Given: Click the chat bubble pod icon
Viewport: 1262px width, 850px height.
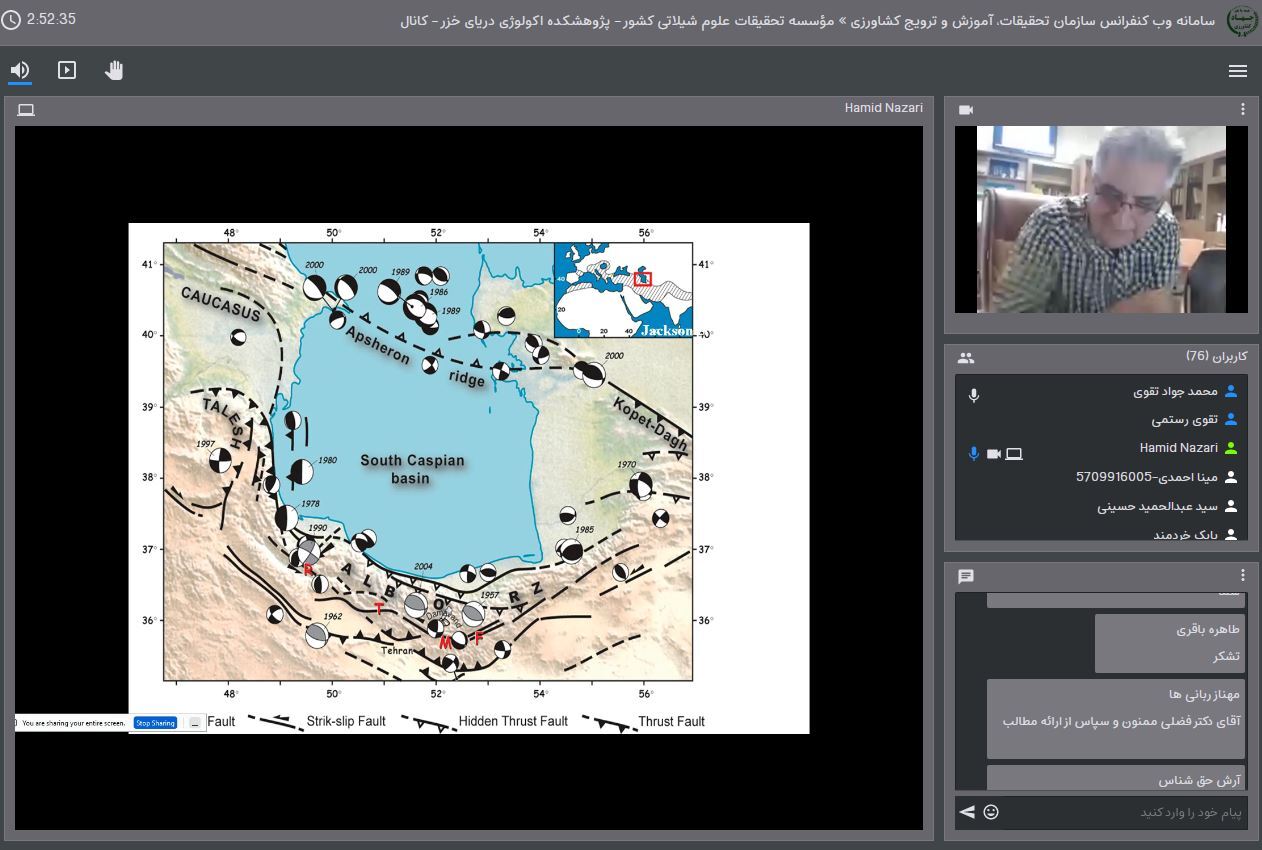Looking at the screenshot, I should tap(965, 577).
